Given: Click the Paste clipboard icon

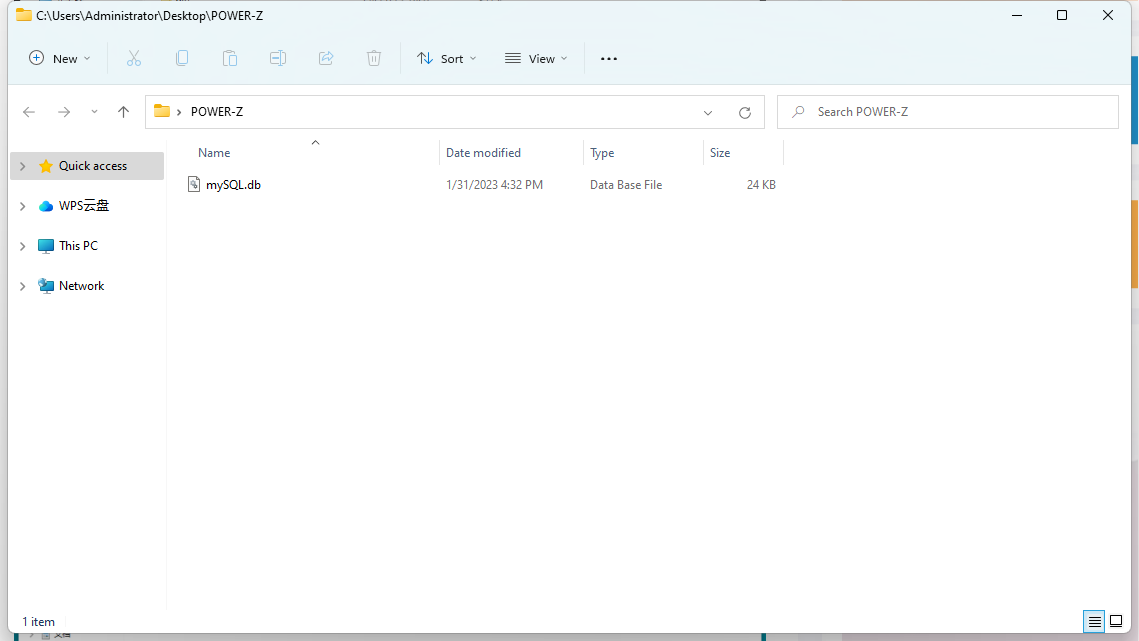Looking at the screenshot, I should point(230,59).
